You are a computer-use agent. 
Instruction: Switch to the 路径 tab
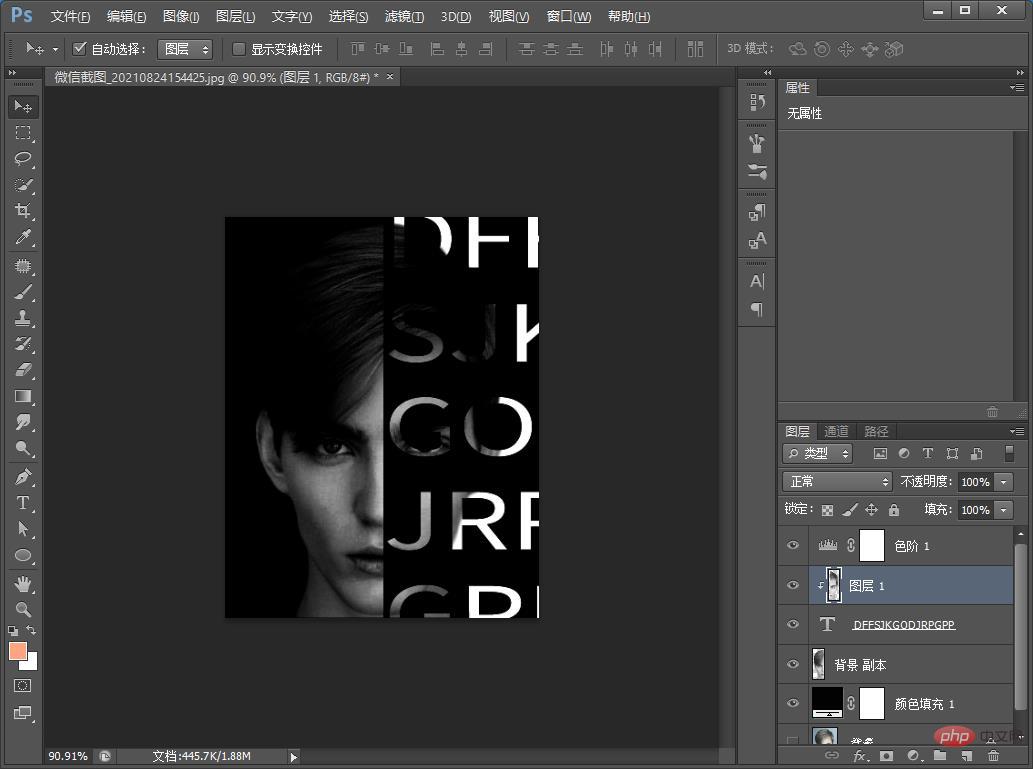click(x=876, y=432)
